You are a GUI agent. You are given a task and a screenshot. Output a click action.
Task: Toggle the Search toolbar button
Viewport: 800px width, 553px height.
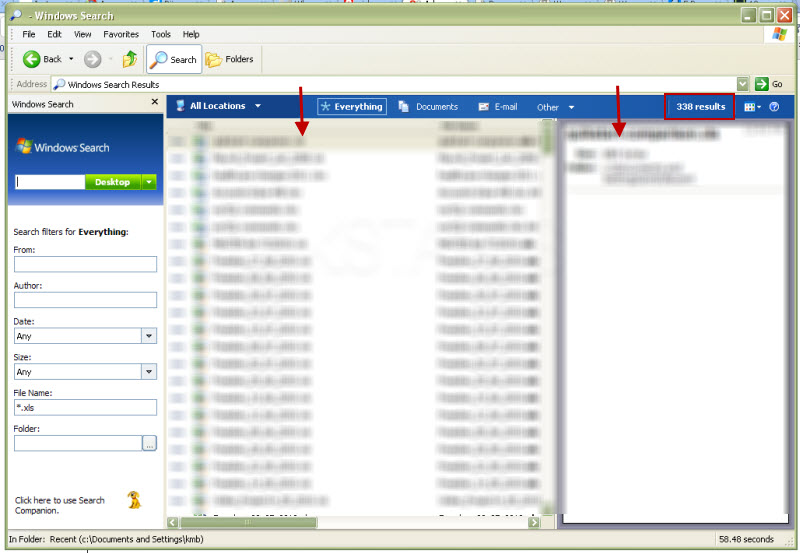pyautogui.click(x=174, y=59)
